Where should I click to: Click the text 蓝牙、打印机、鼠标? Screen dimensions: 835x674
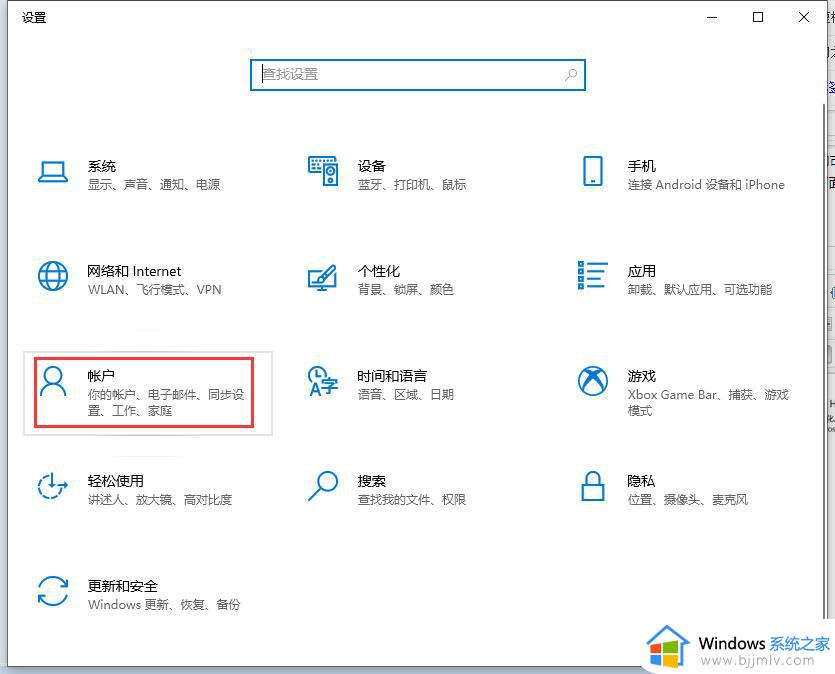point(412,185)
